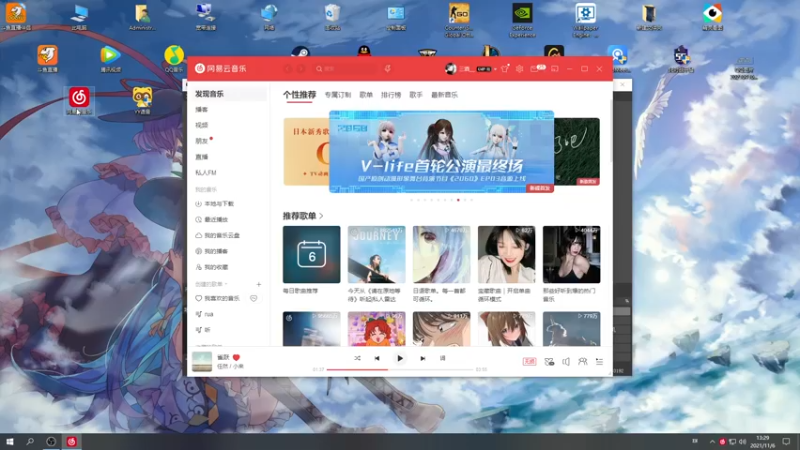Click the V-life center banner
This screenshot has height=450, width=800.
coord(441,152)
